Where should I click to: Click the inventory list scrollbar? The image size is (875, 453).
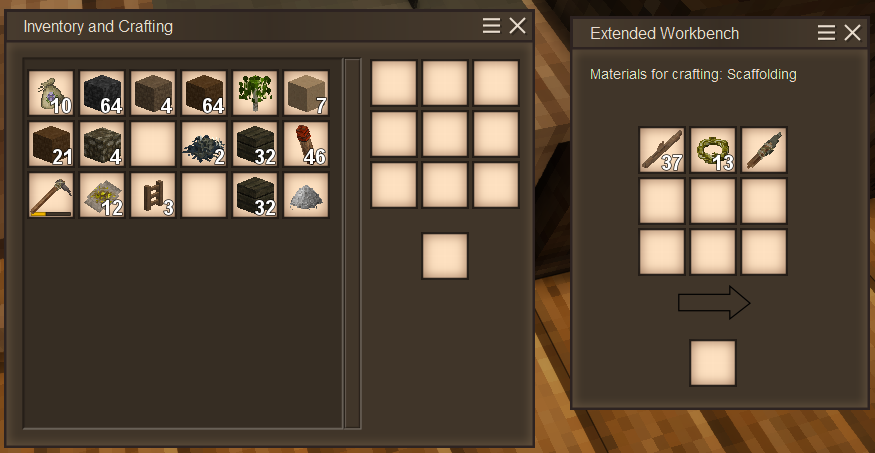tap(352, 243)
